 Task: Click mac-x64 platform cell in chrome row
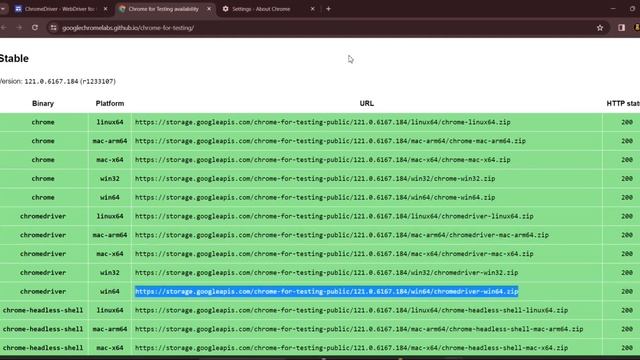(x=110, y=160)
